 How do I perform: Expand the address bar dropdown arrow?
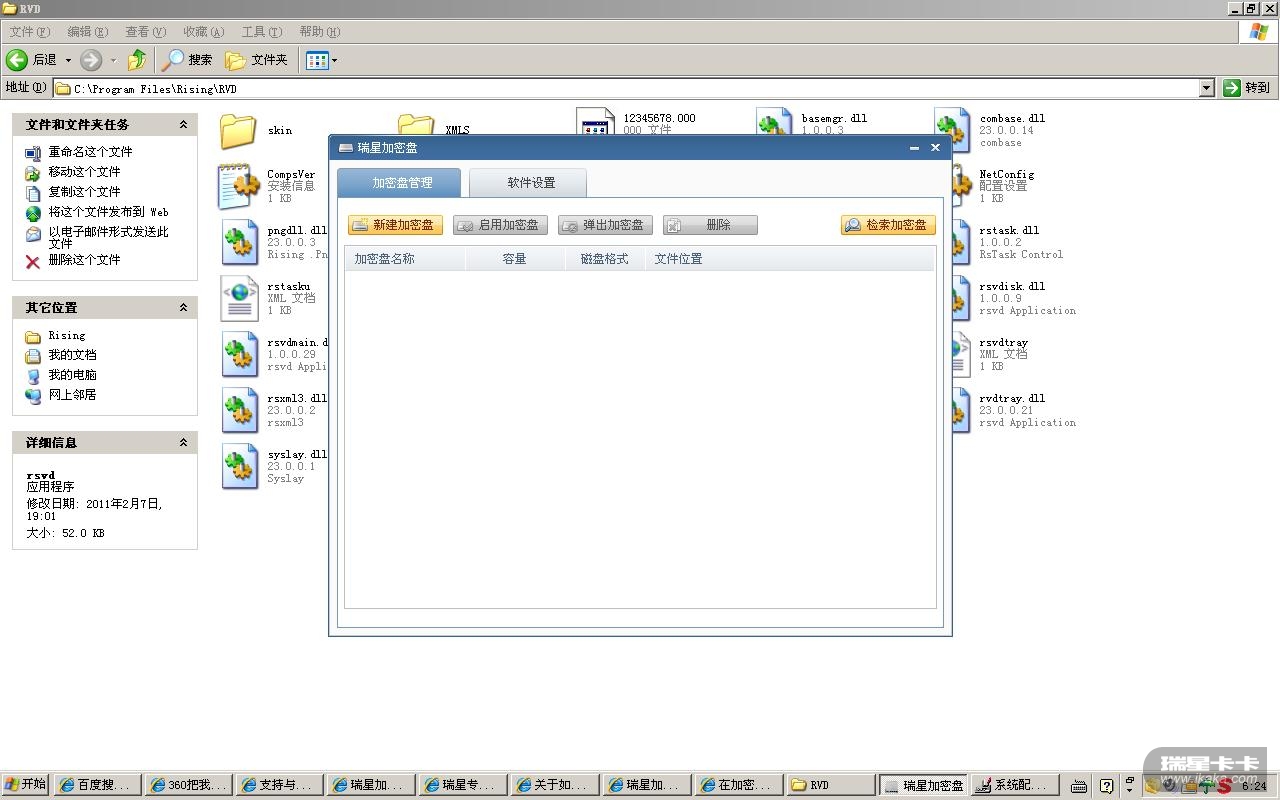(x=1206, y=88)
